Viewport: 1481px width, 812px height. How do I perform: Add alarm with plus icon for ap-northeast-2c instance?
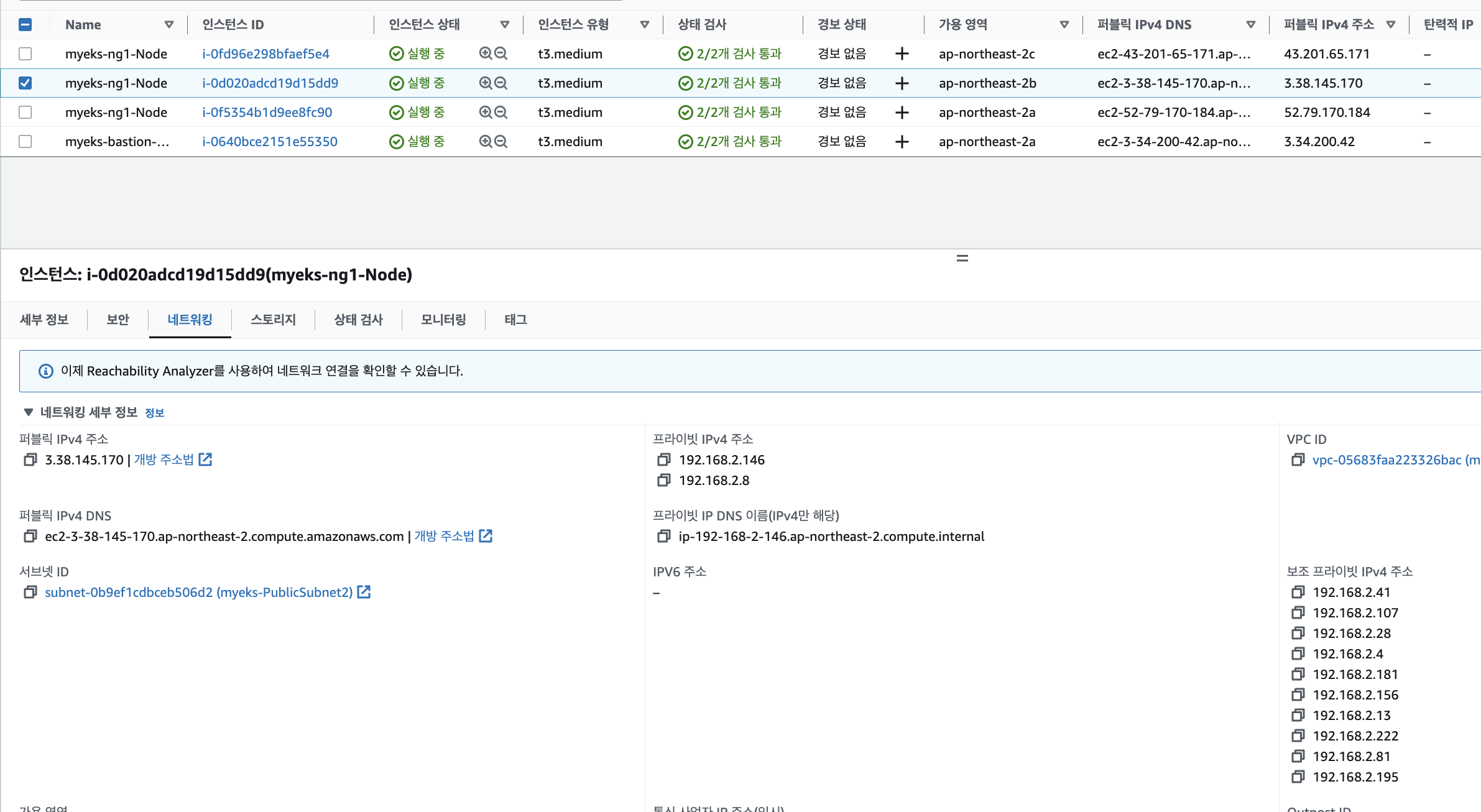pos(902,54)
